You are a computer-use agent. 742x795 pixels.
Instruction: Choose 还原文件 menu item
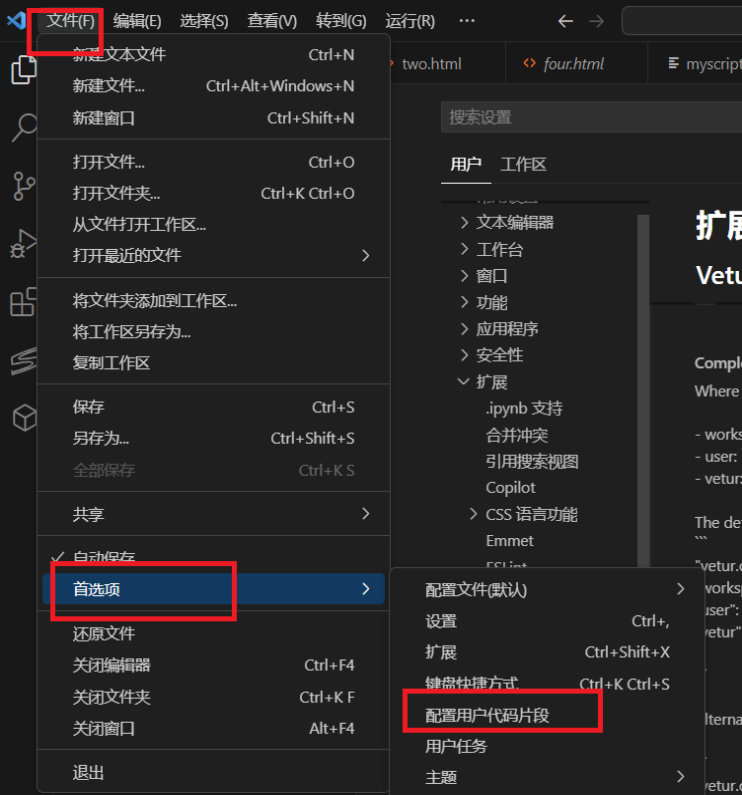click(x=214, y=634)
